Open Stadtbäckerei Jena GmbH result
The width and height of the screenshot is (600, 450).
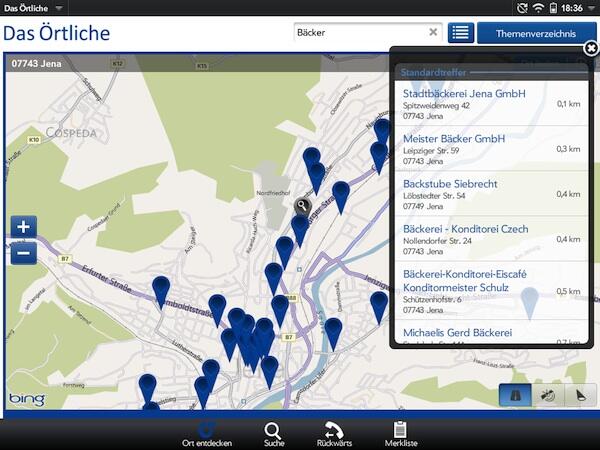click(x=491, y=103)
